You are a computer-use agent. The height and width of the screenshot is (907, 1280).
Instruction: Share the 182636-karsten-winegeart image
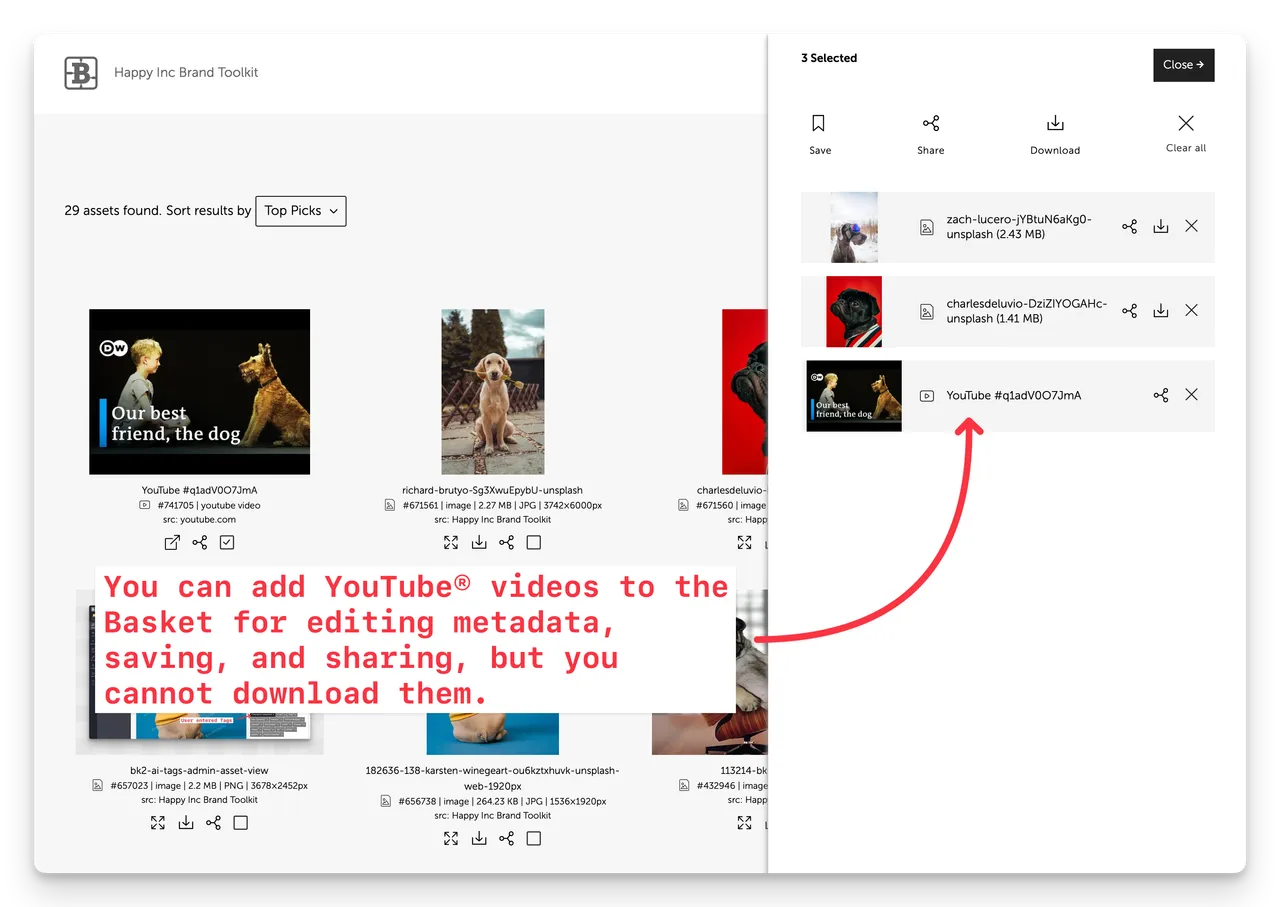point(506,839)
